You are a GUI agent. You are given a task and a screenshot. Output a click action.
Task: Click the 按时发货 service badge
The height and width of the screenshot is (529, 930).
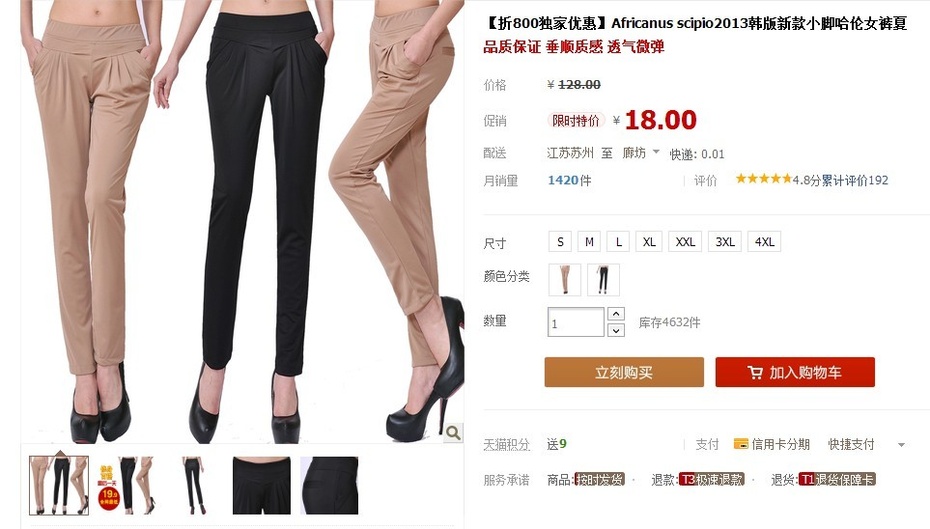click(x=599, y=479)
